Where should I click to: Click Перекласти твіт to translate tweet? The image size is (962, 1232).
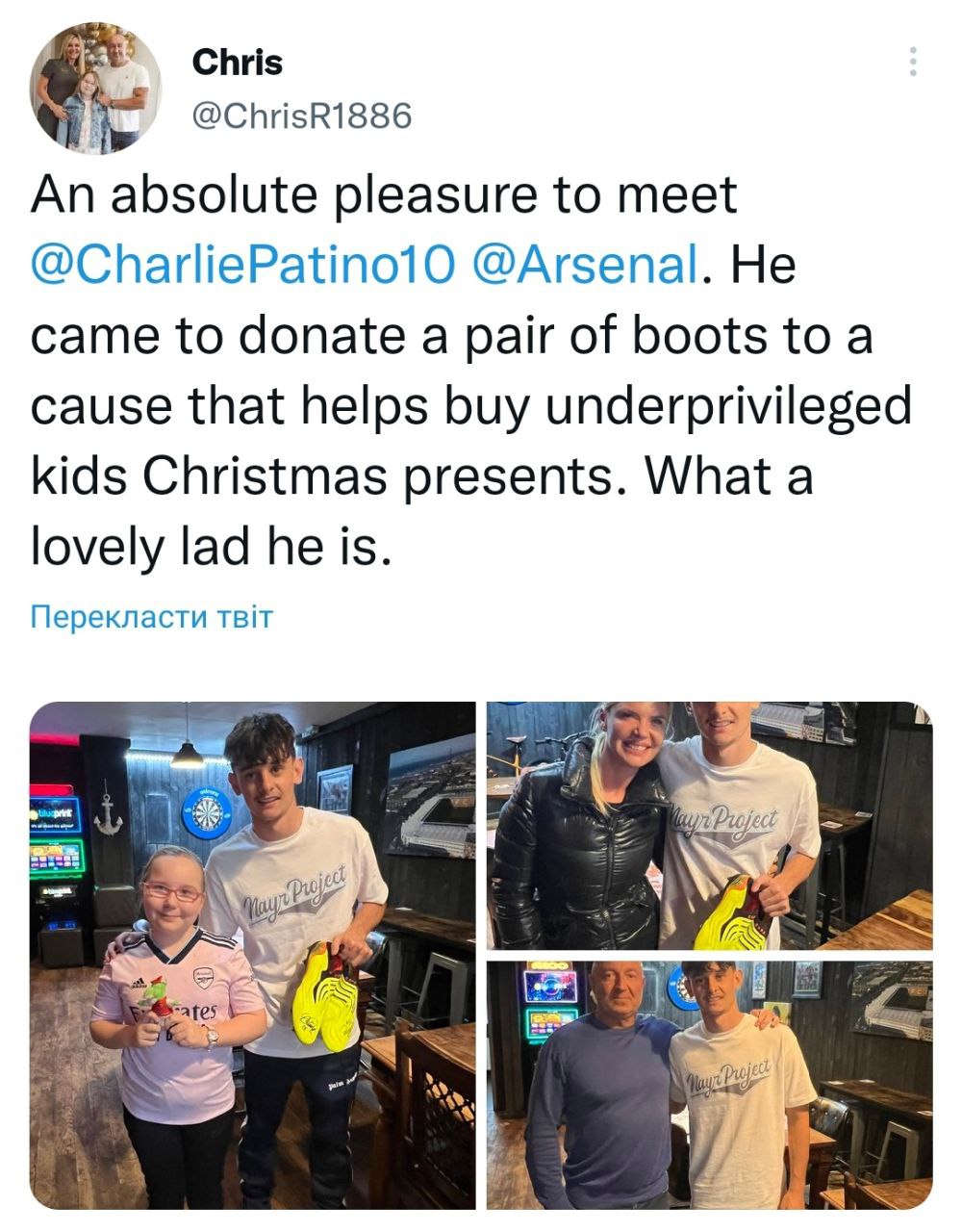[152, 616]
